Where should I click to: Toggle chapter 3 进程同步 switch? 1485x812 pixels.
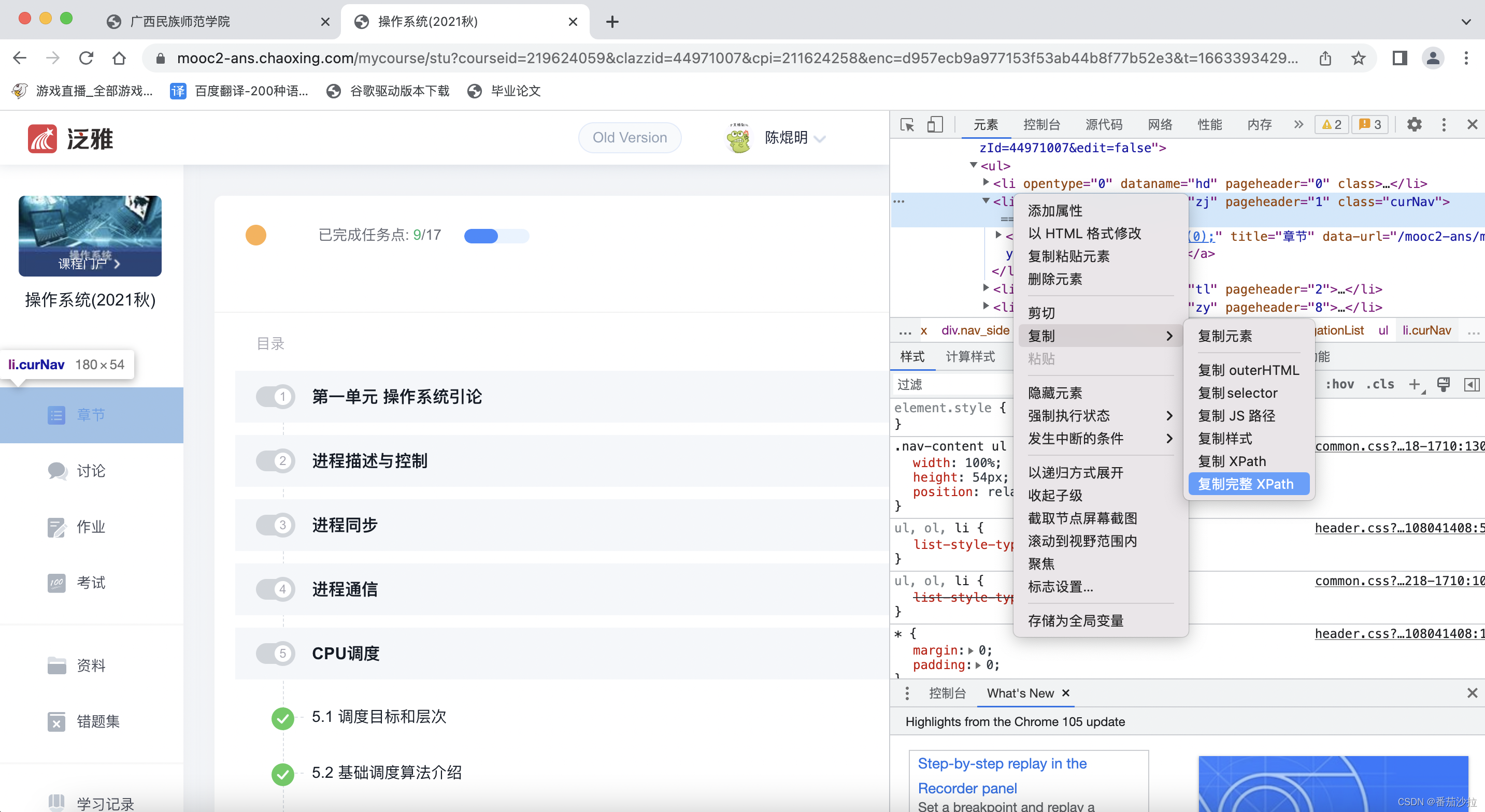[275, 525]
